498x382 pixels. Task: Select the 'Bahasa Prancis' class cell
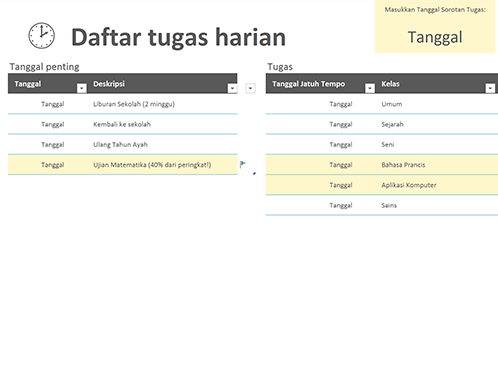[x=403, y=165]
